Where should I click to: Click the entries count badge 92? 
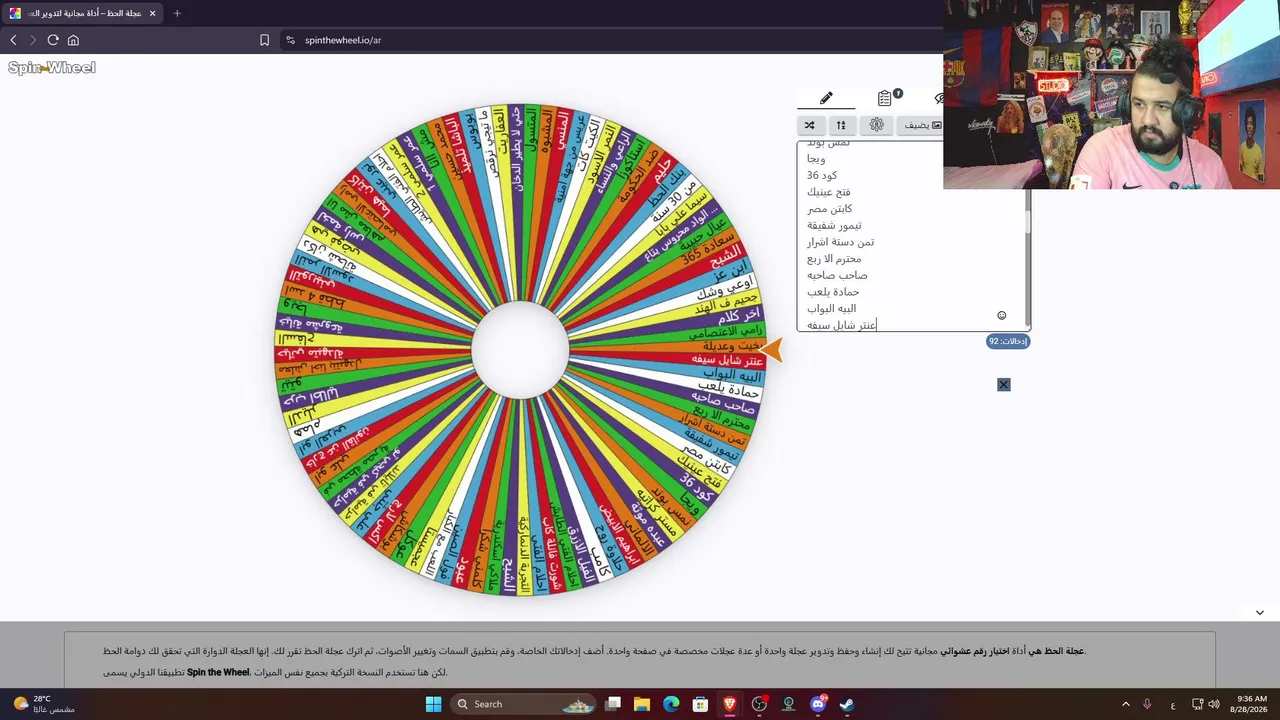(x=1008, y=341)
